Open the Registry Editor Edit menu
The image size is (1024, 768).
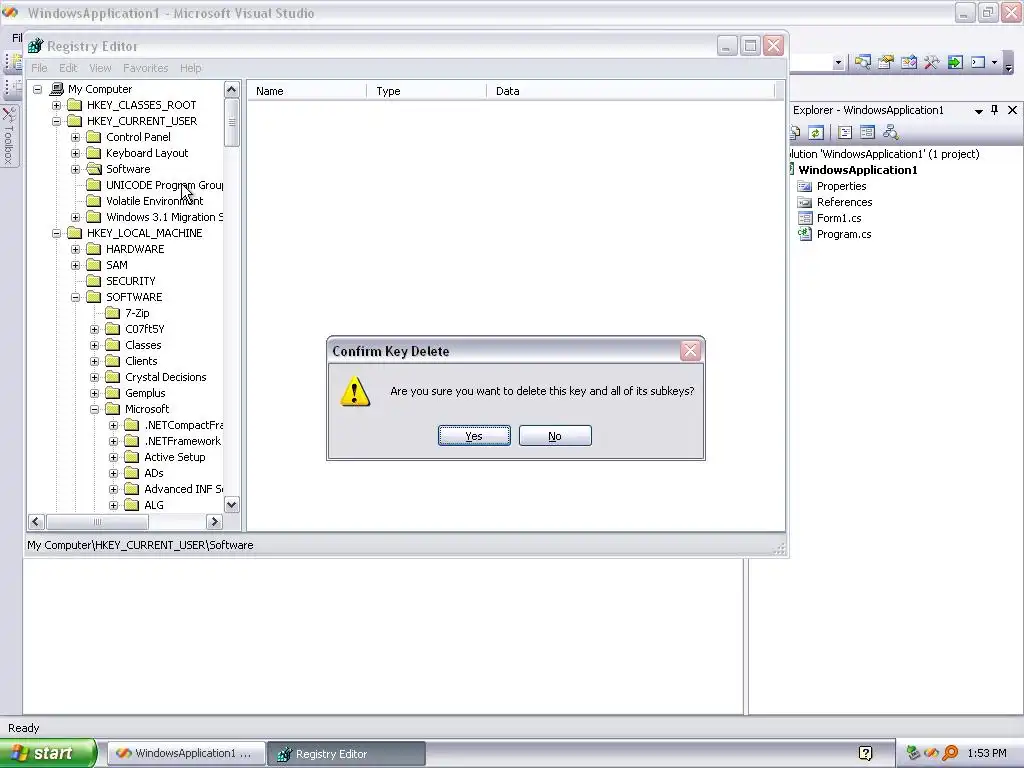point(68,68)
